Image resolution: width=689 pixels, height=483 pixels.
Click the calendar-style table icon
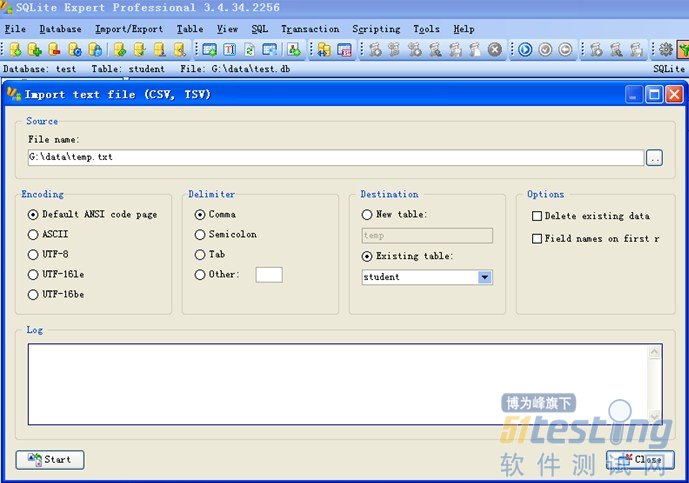tap(344, 49)
